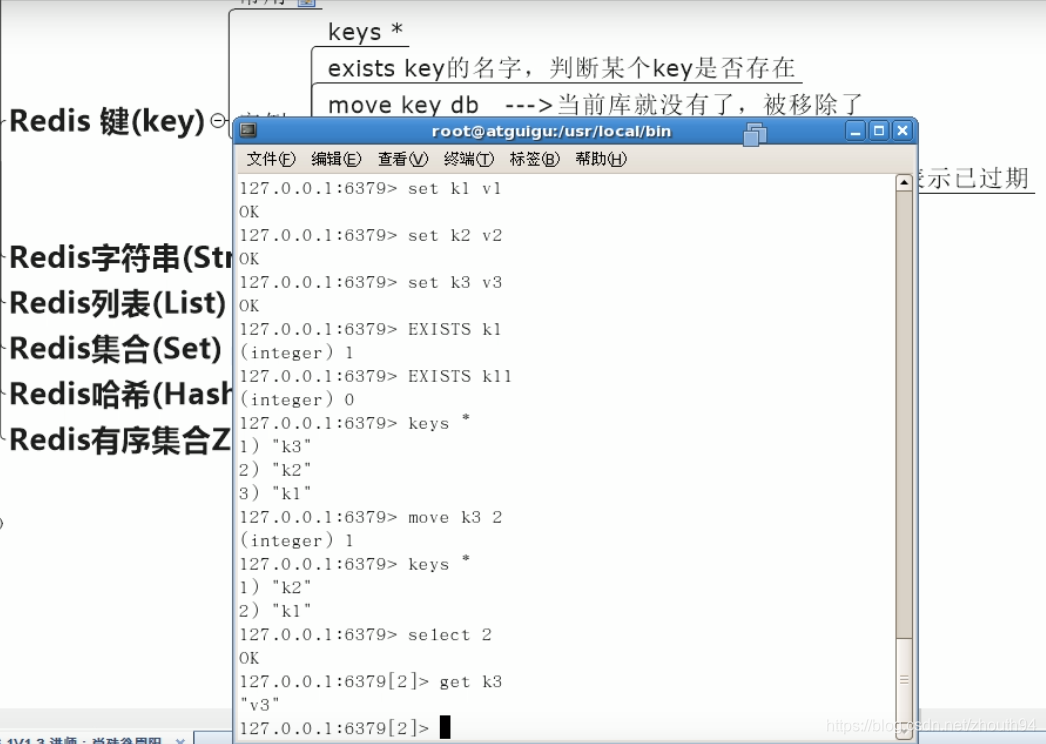Open the 编辑(E) menu in terminal
Image resolution: width=1046 pixels, height=744 pixels.
pos(336,159)
